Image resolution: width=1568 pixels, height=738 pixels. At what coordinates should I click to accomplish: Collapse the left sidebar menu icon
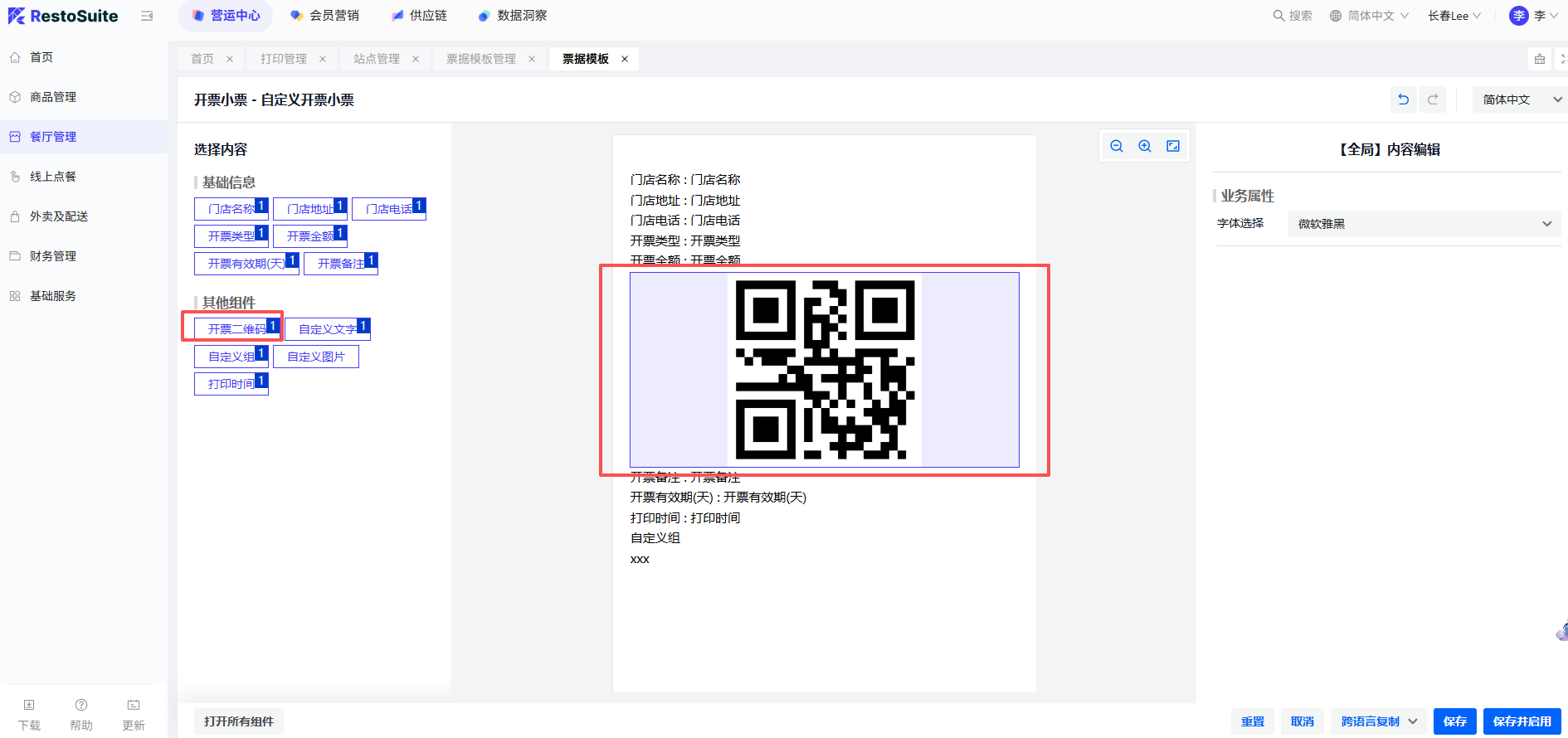[147, 16]
